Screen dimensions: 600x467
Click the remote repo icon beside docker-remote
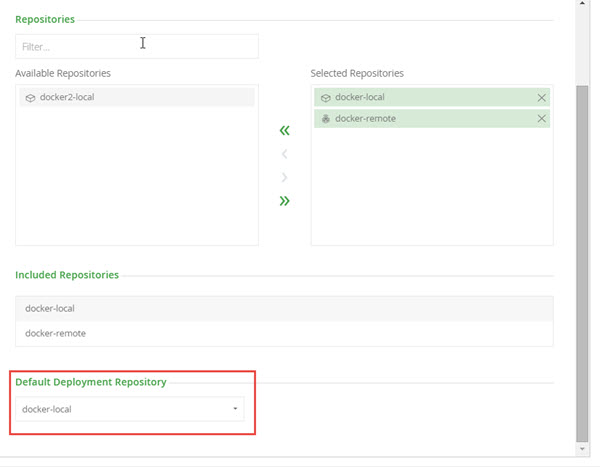point(325,118)
